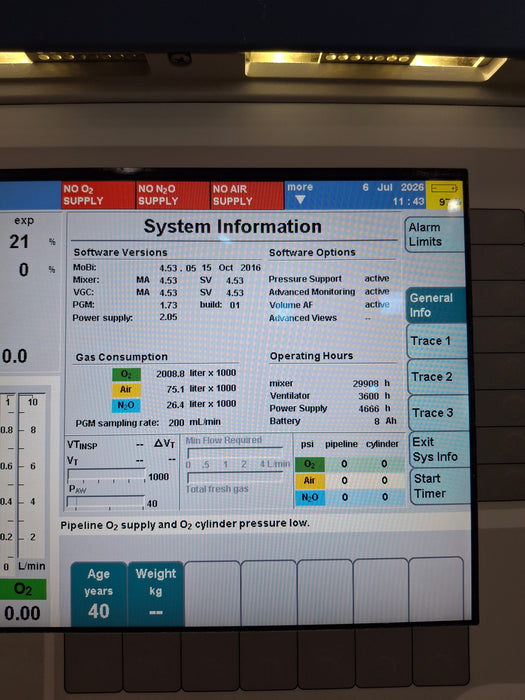525x700 pixels.
Task: Tap the date 6 Jul 2026
Action: click(393, 188)
